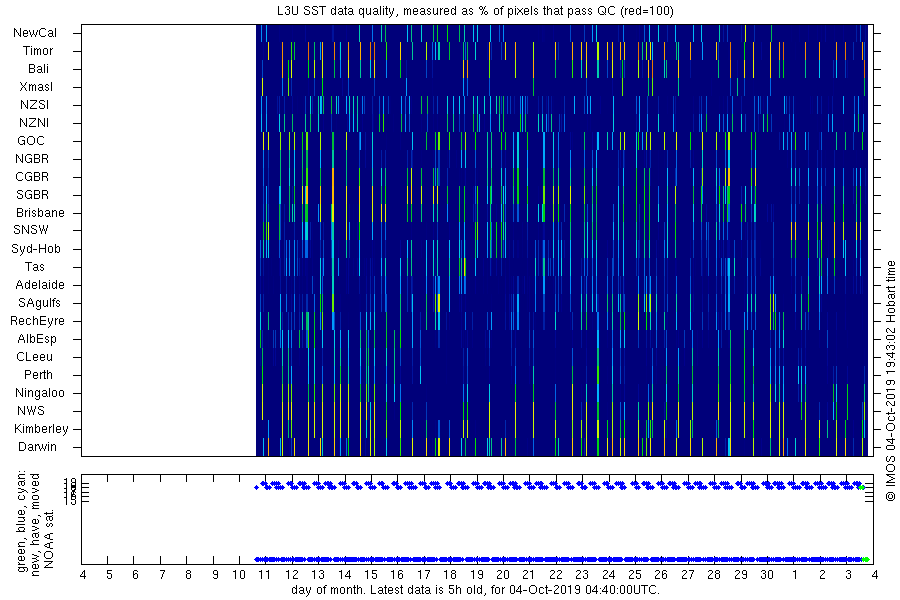
Task: Click the Adelaide row label
Action: coord(40,285)
